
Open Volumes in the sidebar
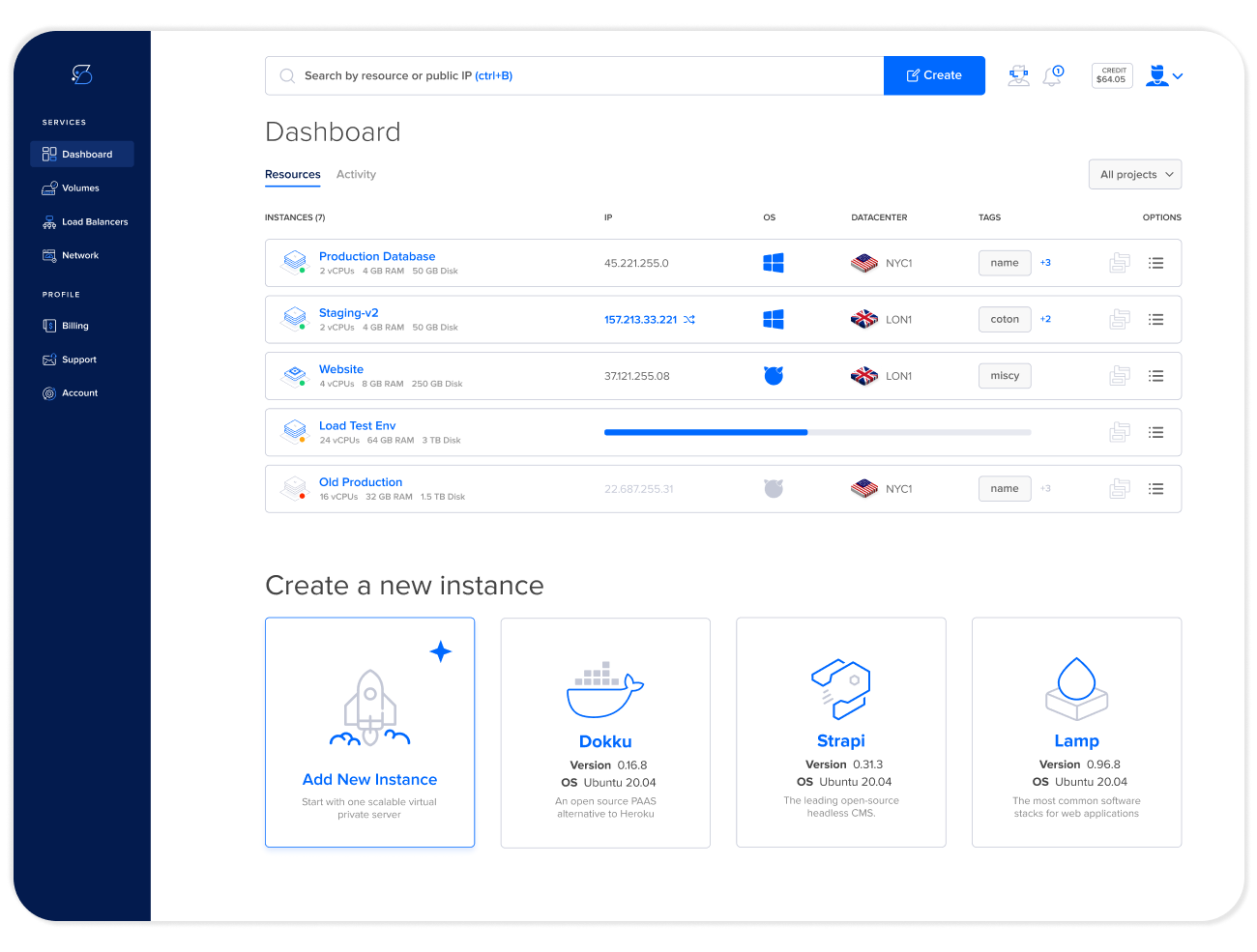pyautogui.click(x=71, y=188)
